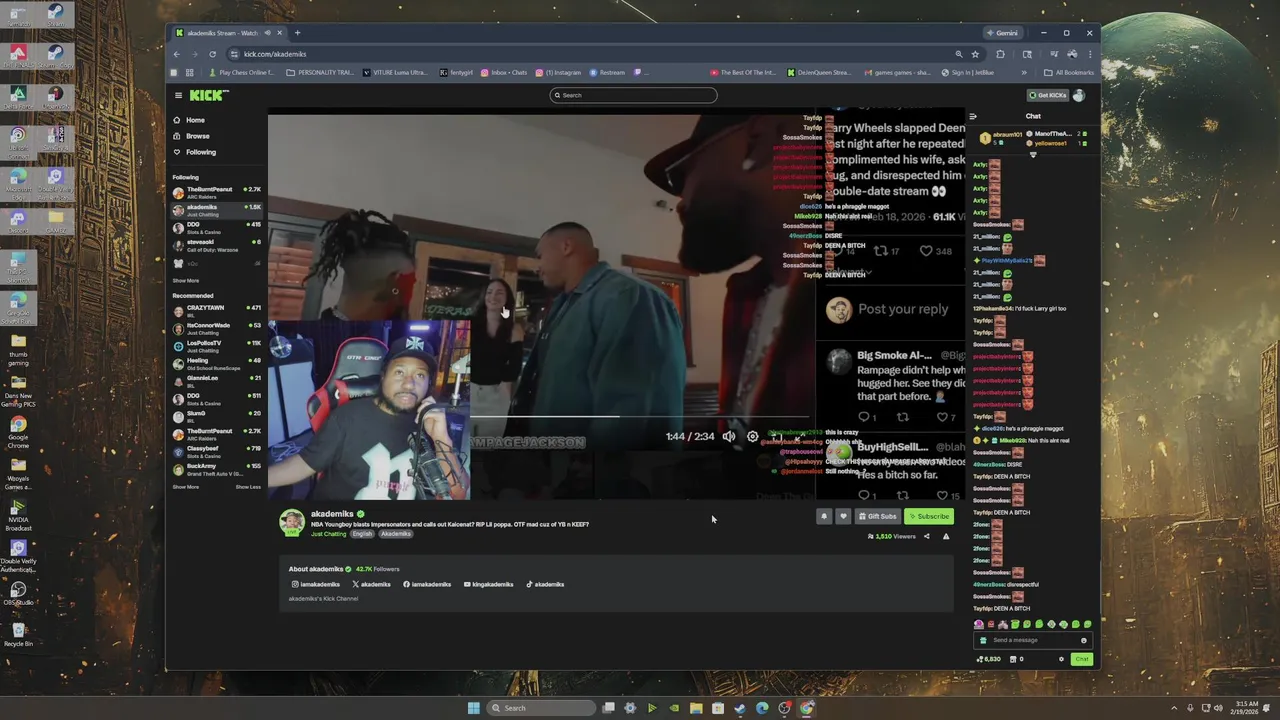Viewport: 1280px width, 720px height.
Task: Open the chat settings gear icon
Action: click(1061, 659)
